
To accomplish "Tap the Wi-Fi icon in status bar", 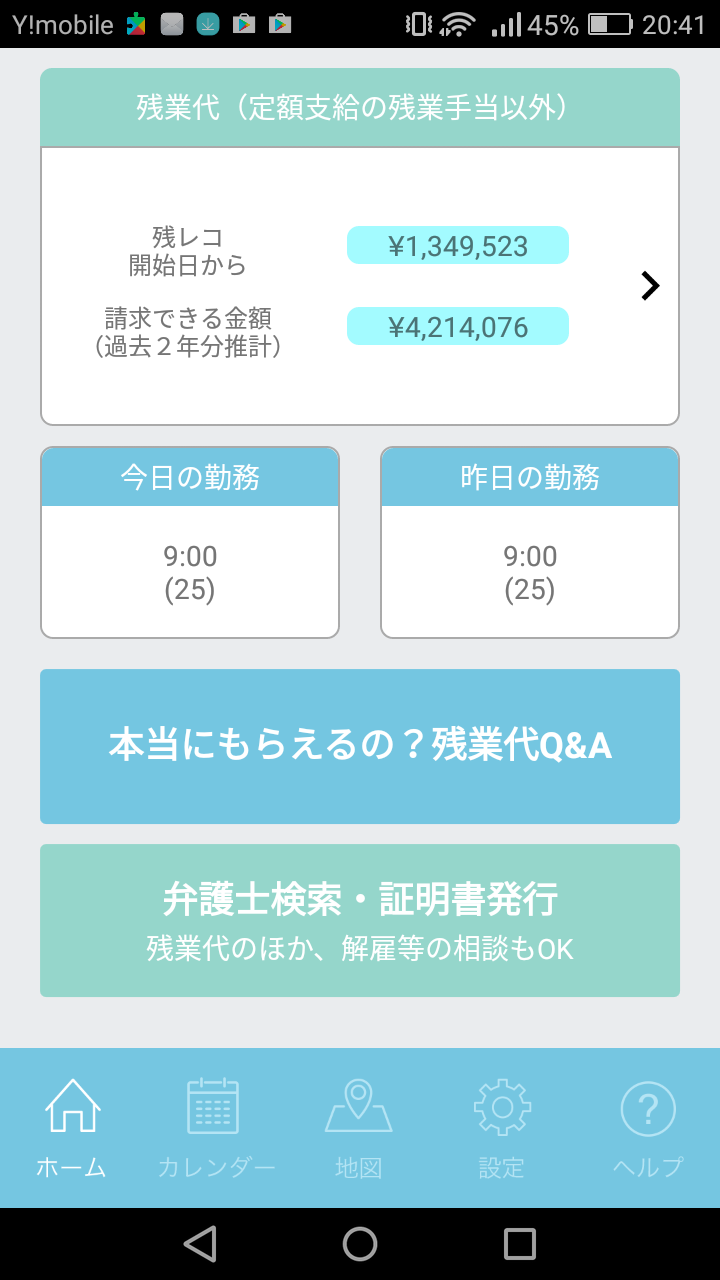I will click(x=458, y=24).
